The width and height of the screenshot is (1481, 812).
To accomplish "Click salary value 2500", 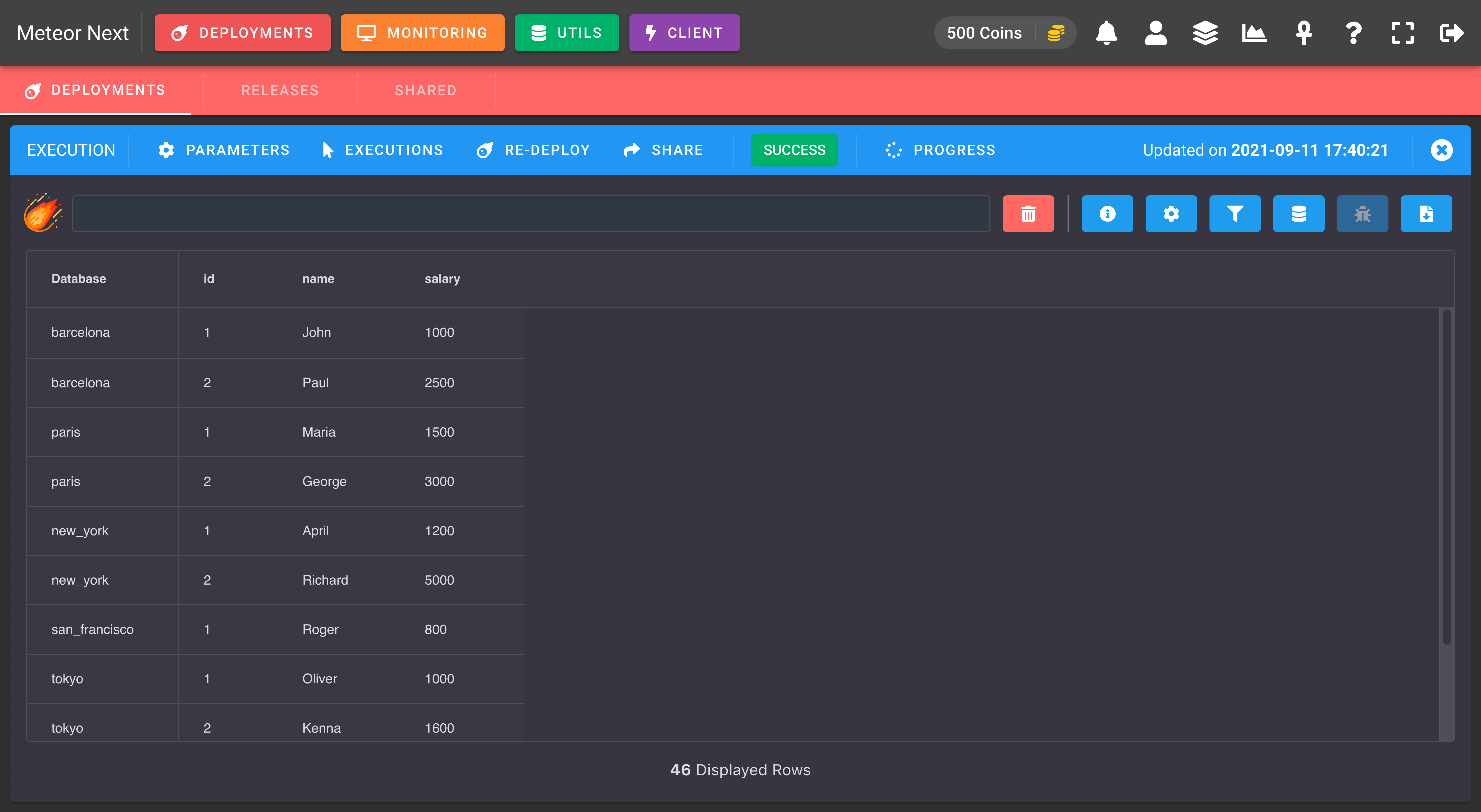I will (x=439, y=383).
